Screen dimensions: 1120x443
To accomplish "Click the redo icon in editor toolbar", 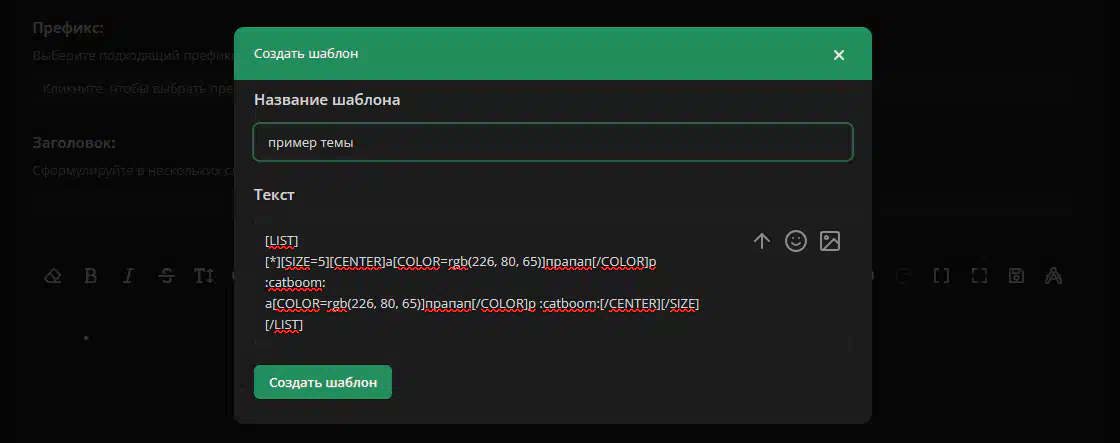I will [x=902, y=276].
